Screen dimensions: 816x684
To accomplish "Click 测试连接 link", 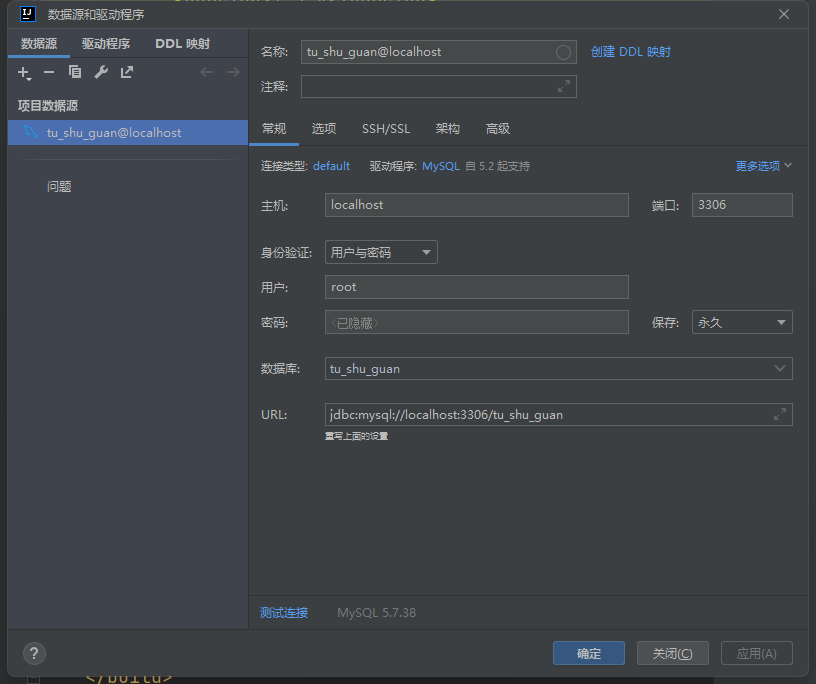I will tap(284, 613).
